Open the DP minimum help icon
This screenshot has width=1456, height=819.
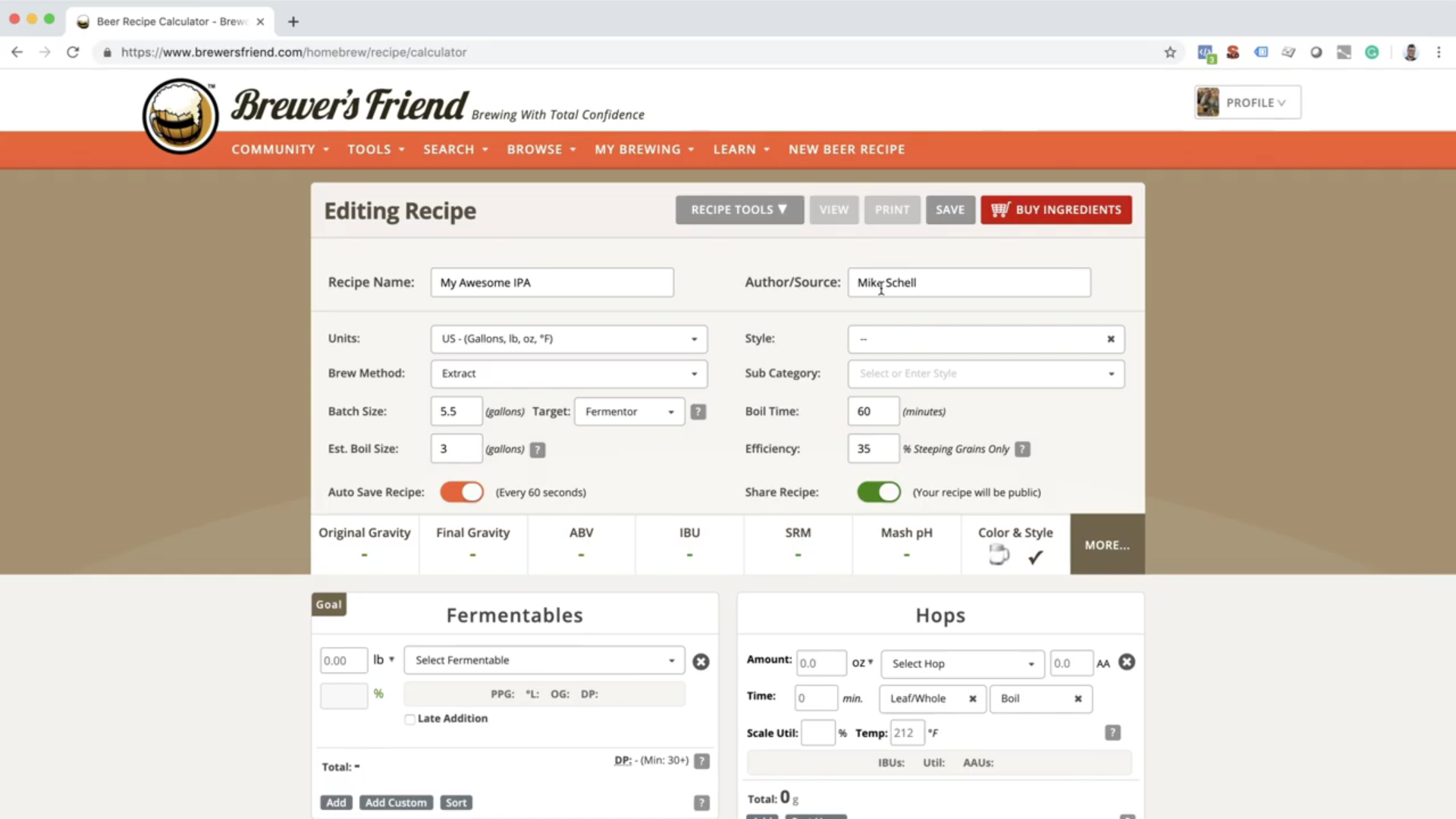coord(702,761)
